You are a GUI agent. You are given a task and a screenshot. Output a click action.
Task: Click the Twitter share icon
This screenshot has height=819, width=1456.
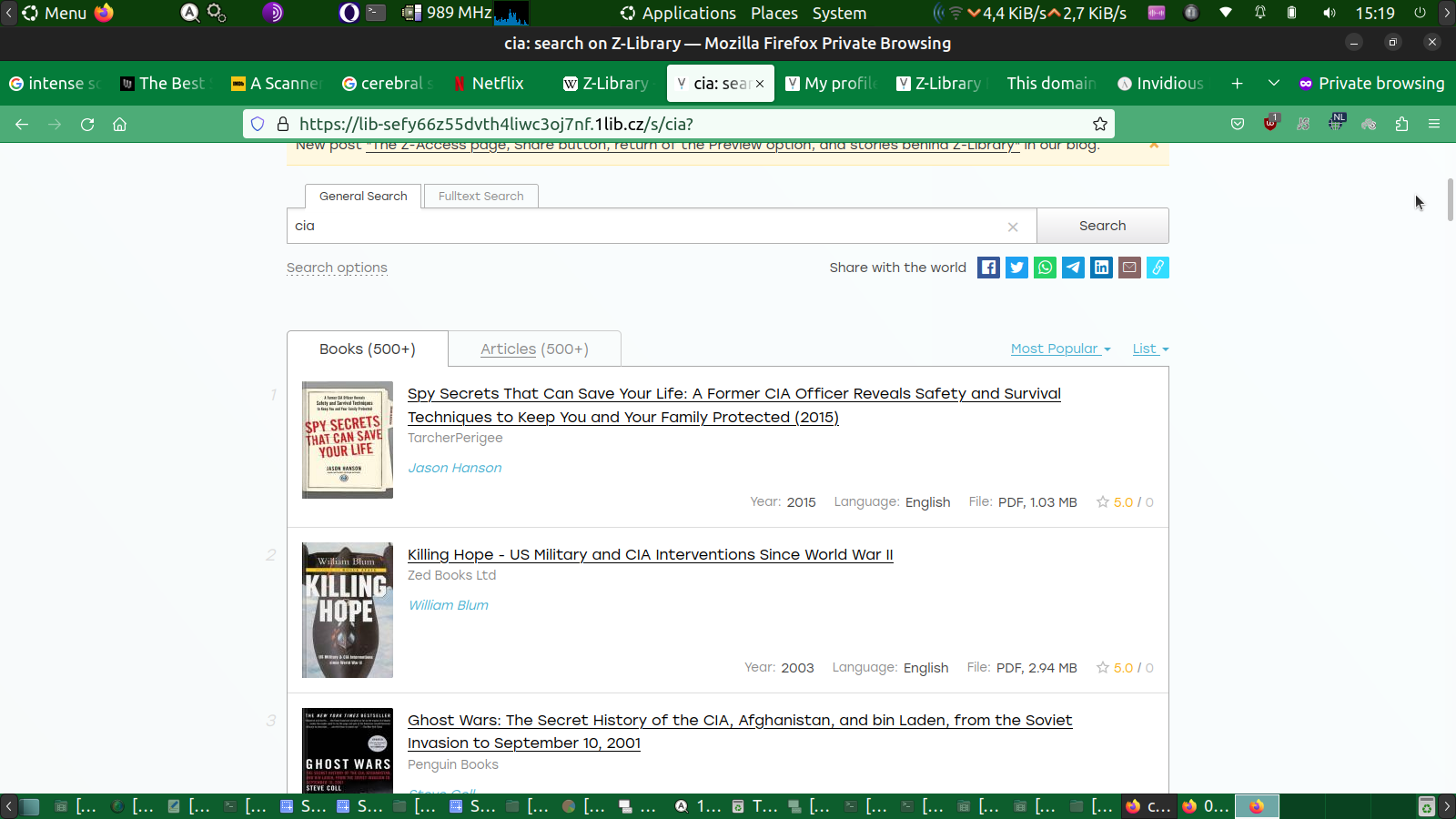pyautogui.click(x=1016, y=268)
